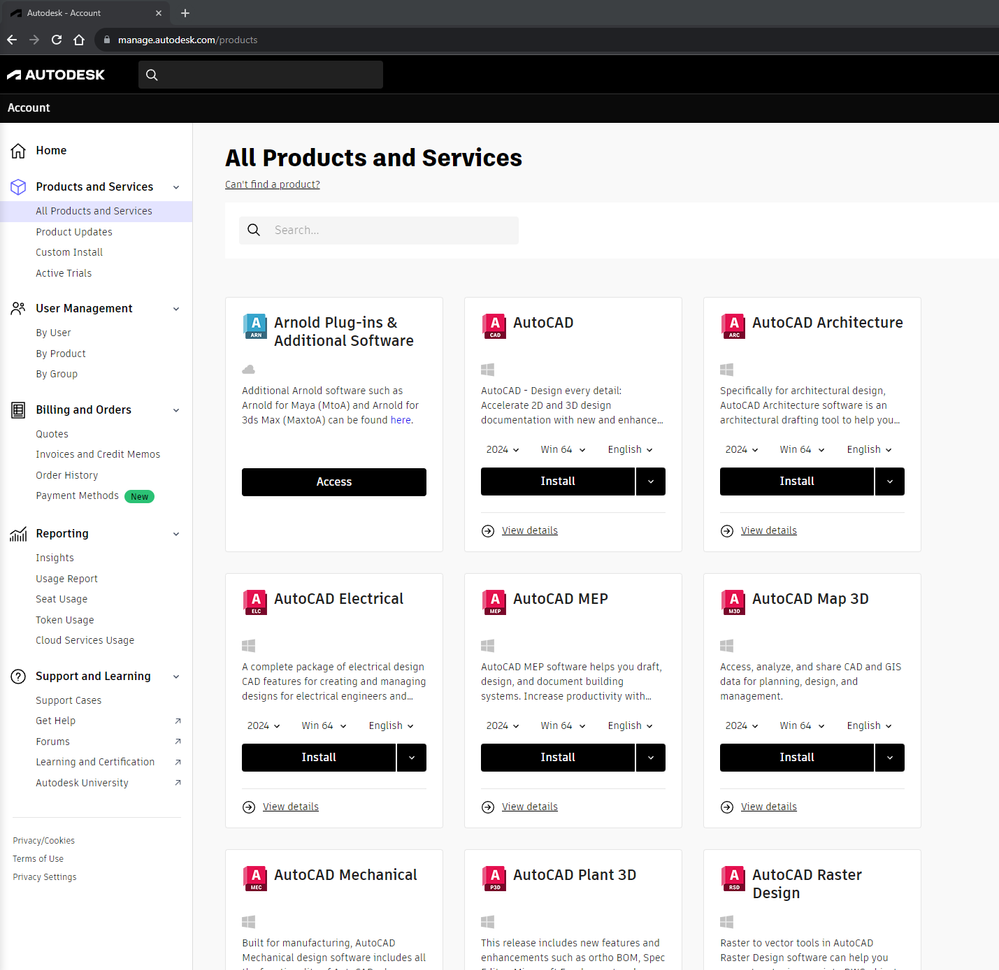Open View details for AutoCAD Map 3D
This screenshot has width=999, height=970.
tap(769, 807)
